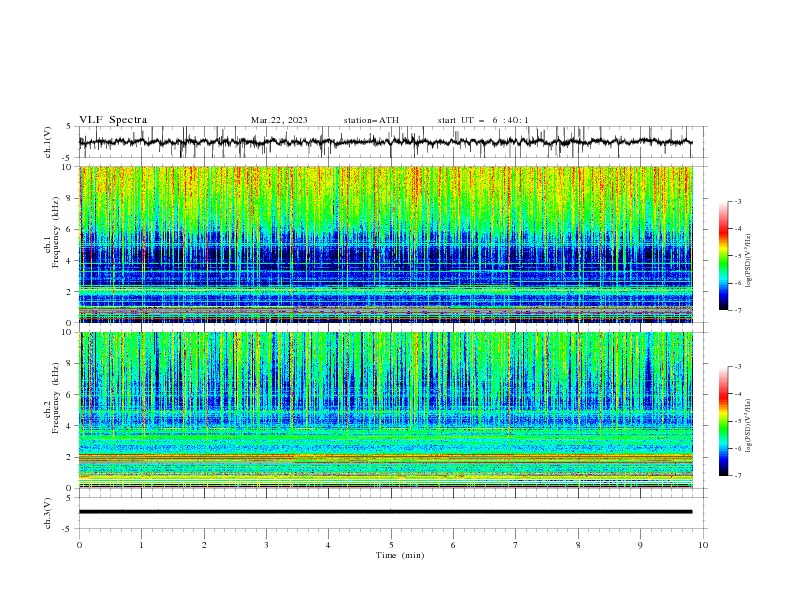Click the ch.1 'Frequency (kHz)' axis label

56,233
